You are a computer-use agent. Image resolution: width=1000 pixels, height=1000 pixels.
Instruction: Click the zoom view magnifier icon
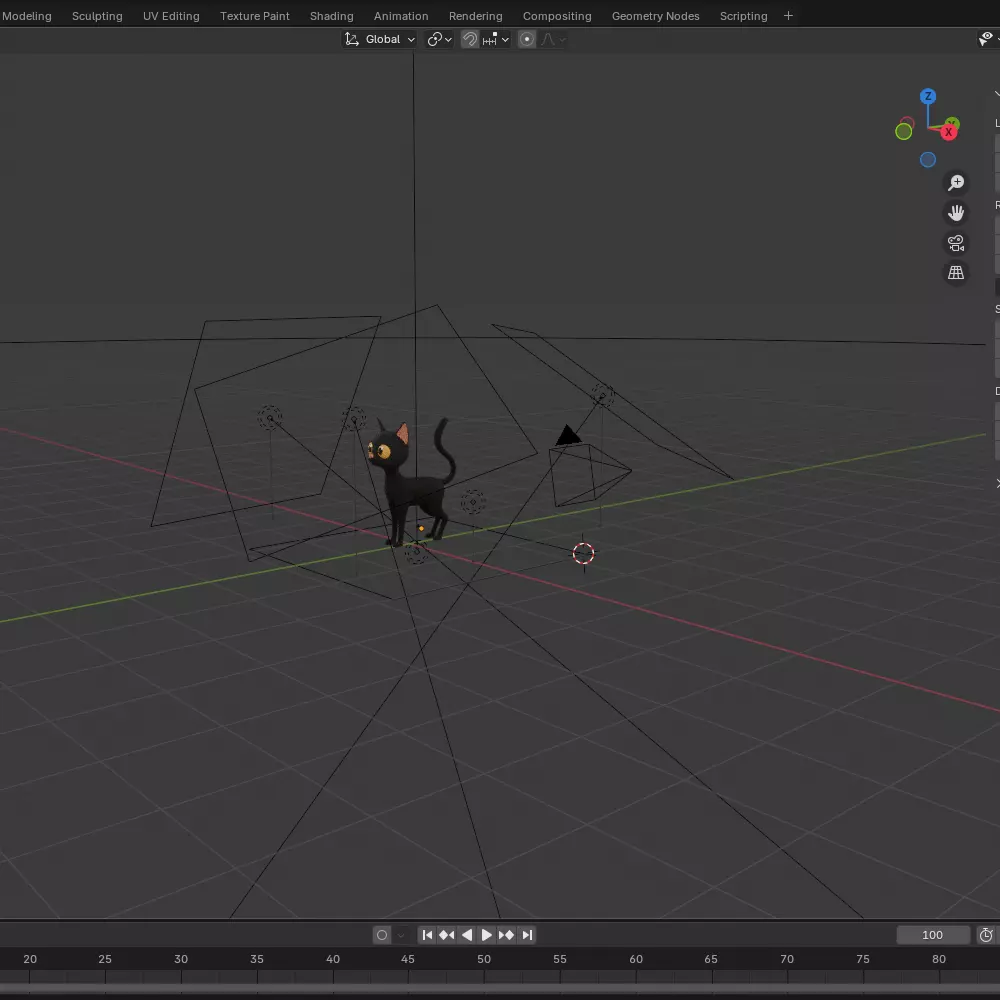pyautogui.click(x=955, y=183)
